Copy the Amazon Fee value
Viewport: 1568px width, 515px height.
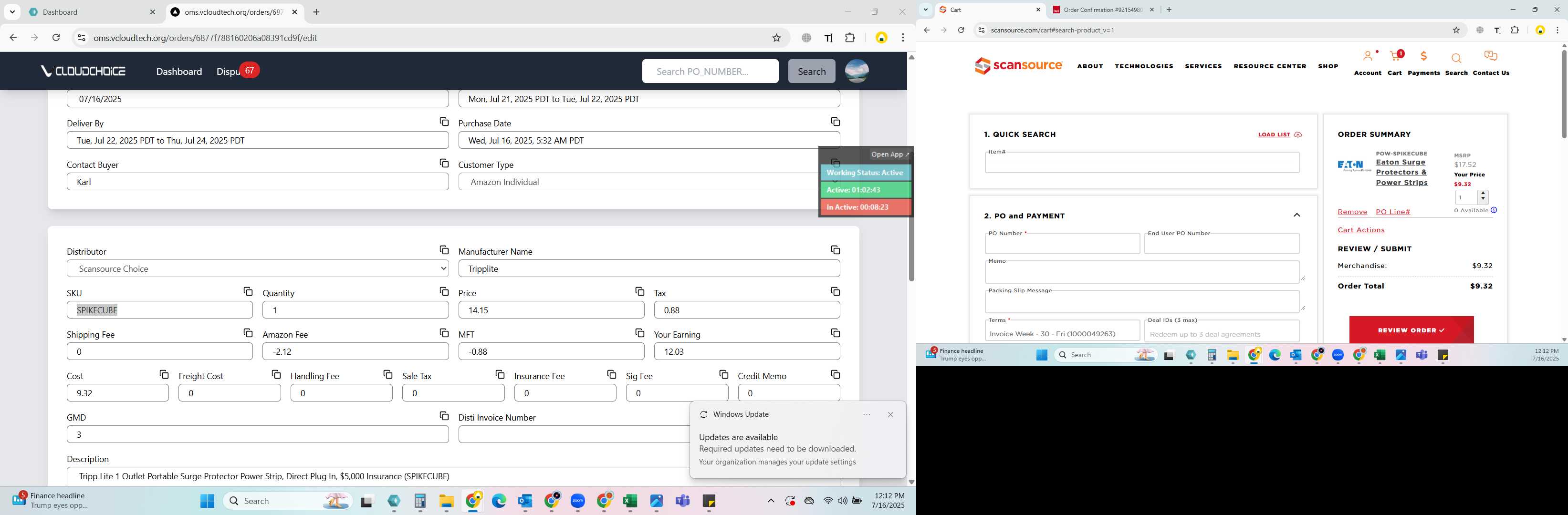[x=444, y=333]
